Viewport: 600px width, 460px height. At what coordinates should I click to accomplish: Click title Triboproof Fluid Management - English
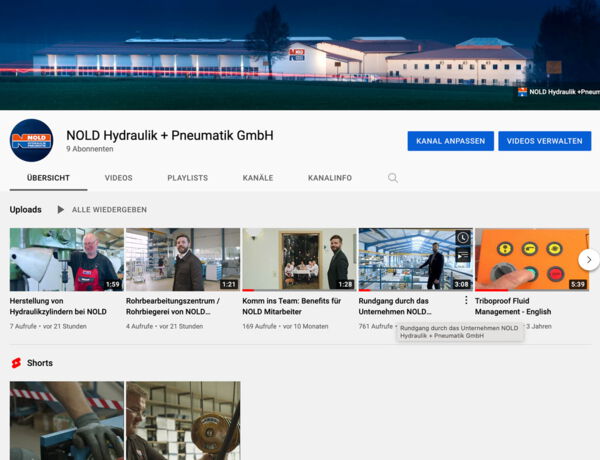[513, 306]
